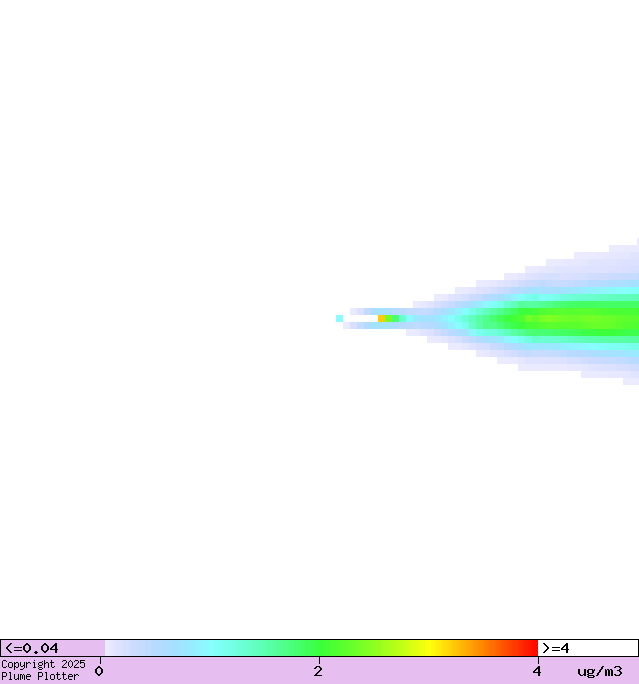Click the 'Plume Plotter' text
Image resolution: width=639 pixels, height=684 pixels.
40,676
